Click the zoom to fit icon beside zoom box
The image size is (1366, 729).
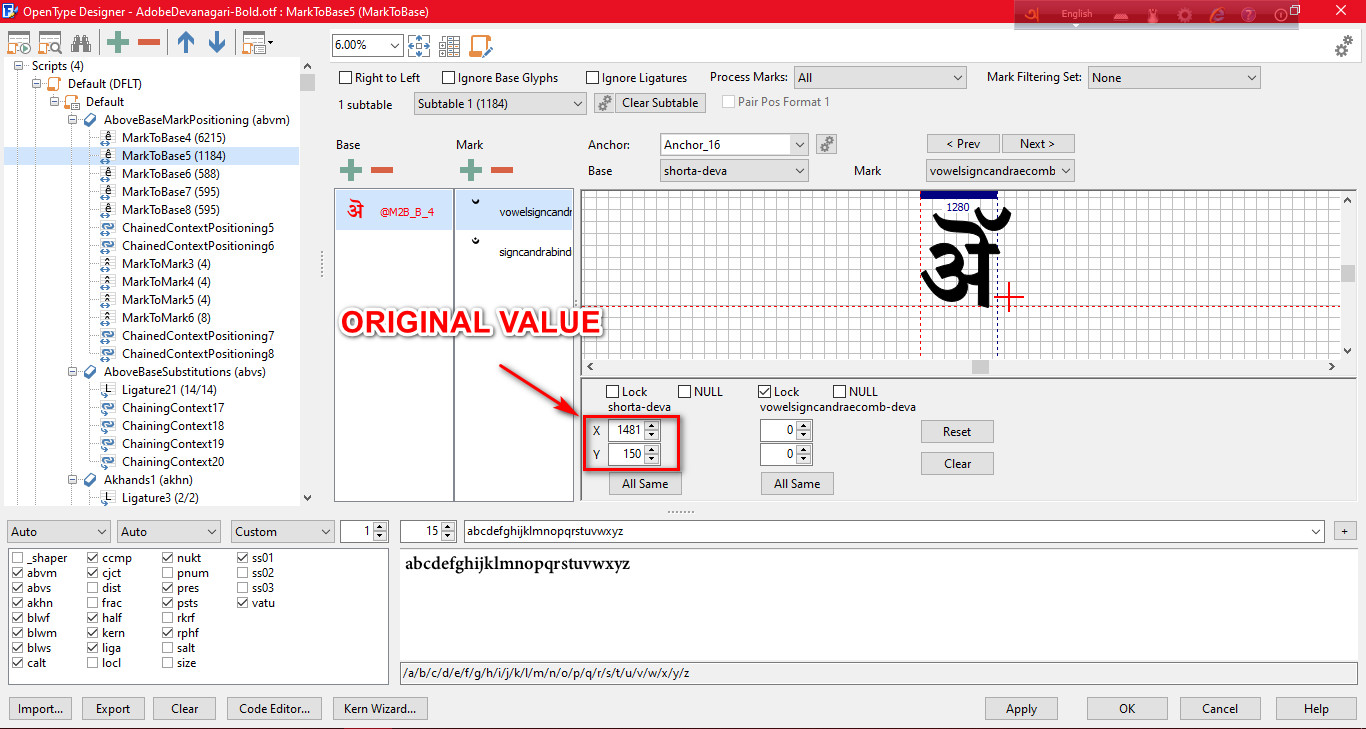[418, 46]
